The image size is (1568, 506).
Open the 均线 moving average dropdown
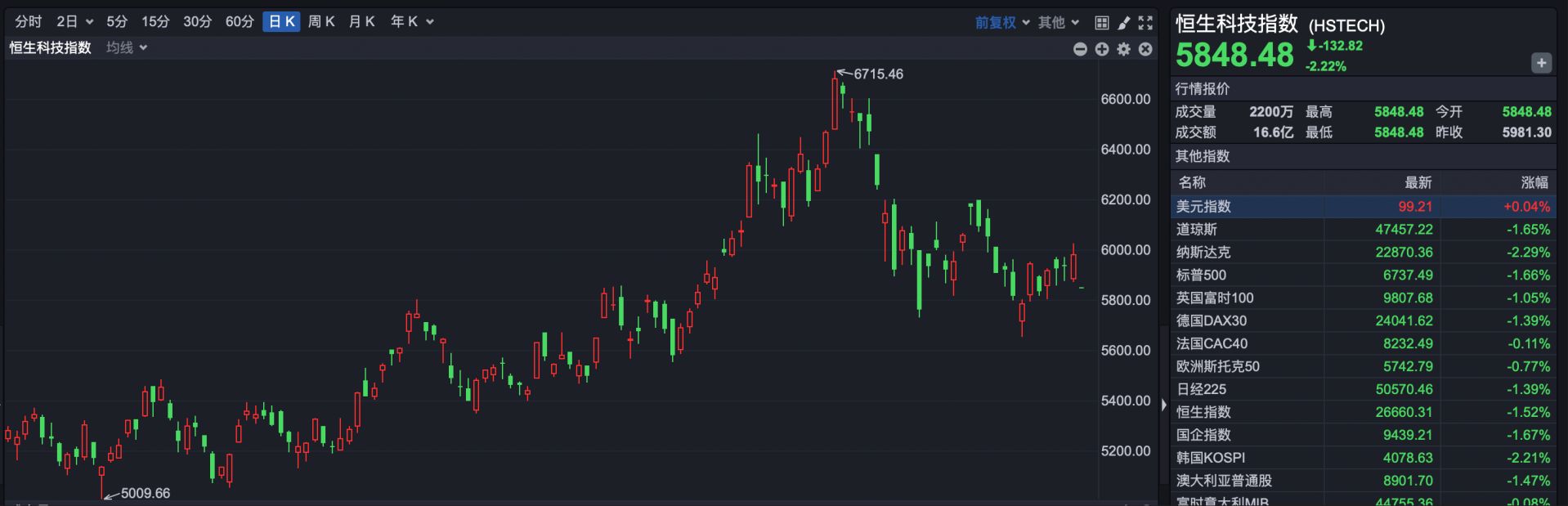[127, 47]
